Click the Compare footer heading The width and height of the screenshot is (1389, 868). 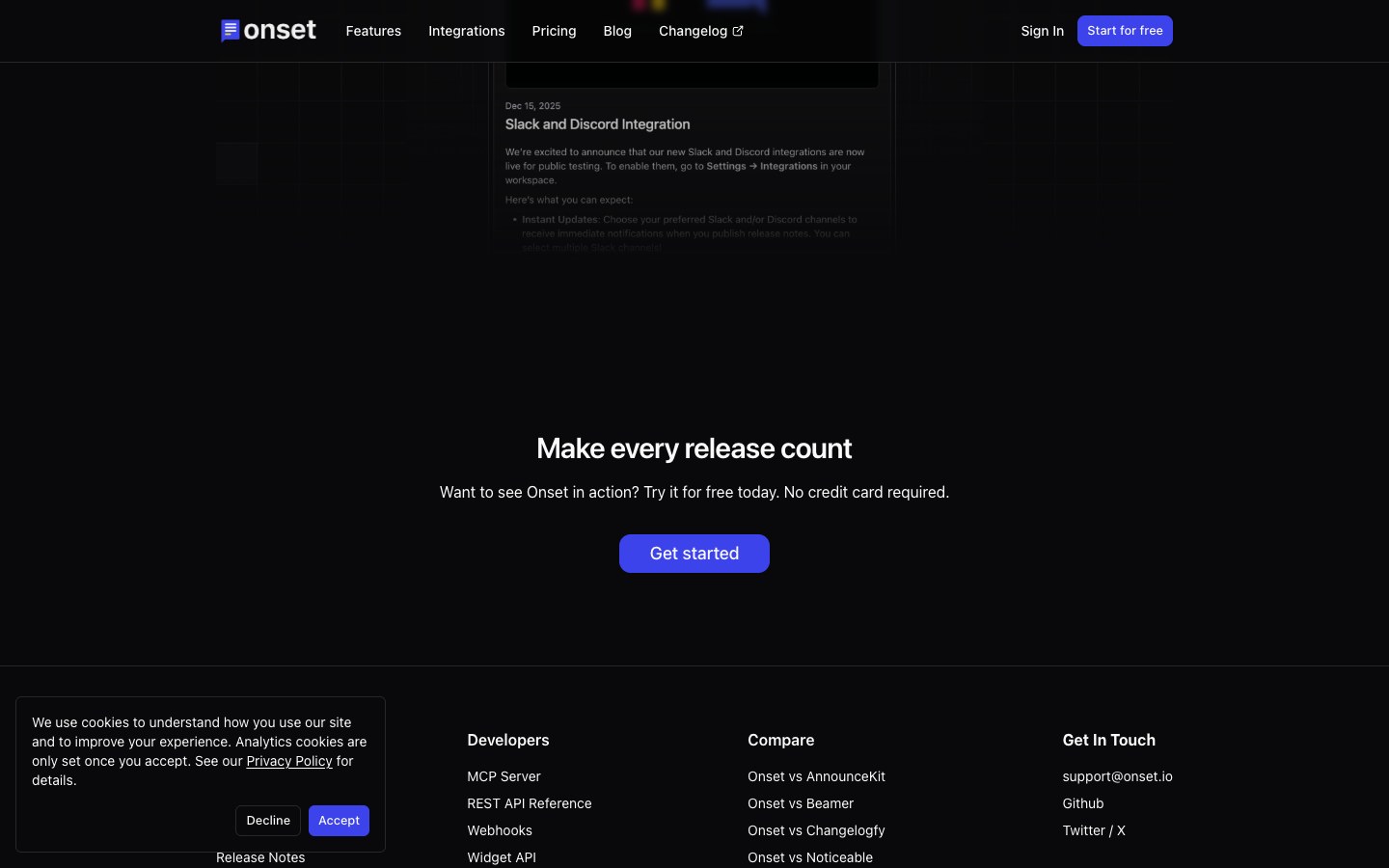(780, 740)
